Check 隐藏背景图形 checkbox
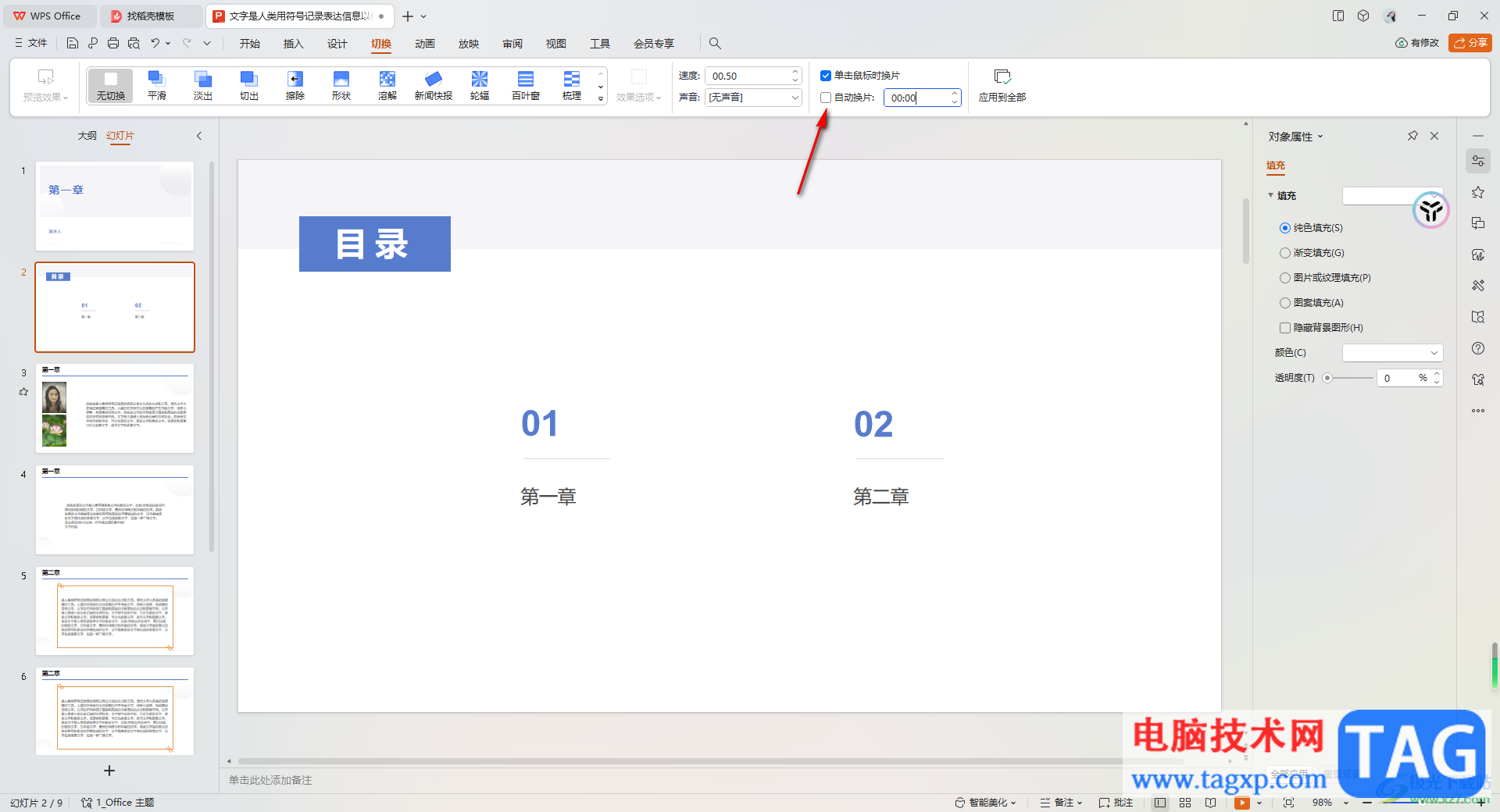 click(1285, 328)
